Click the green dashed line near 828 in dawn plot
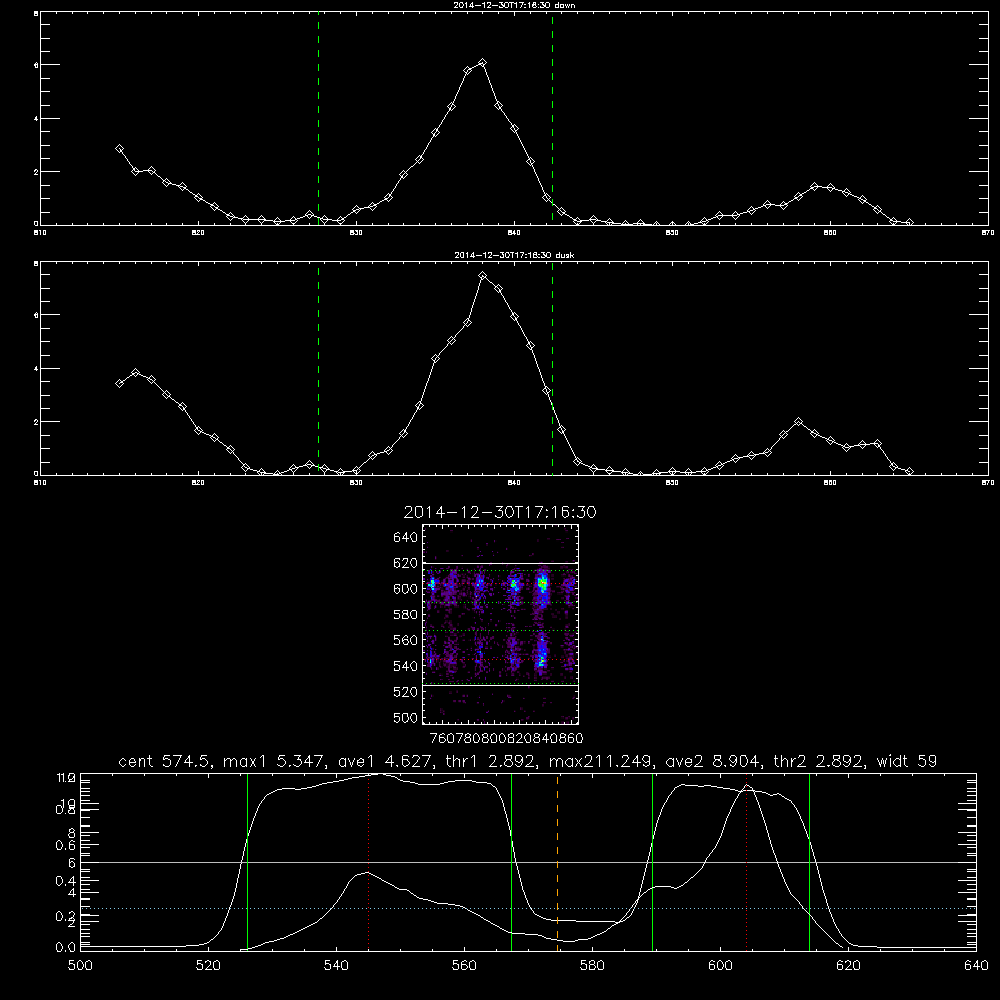This screenshot has height=1000, width=1000. (x=318, y=118)
